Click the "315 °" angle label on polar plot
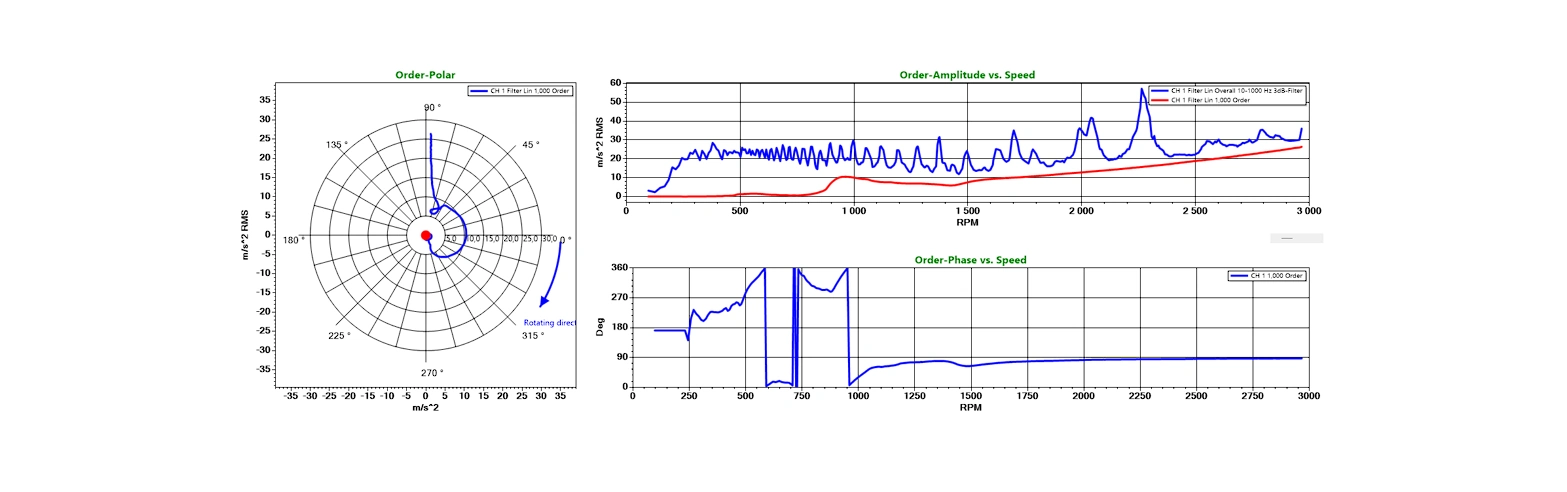The height and width of the screenshot is (492, 1567). coord(533,335)
